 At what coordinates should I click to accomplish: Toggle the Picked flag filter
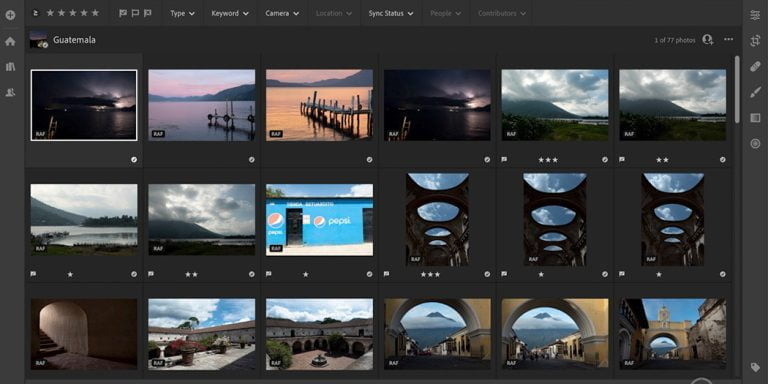123,13
